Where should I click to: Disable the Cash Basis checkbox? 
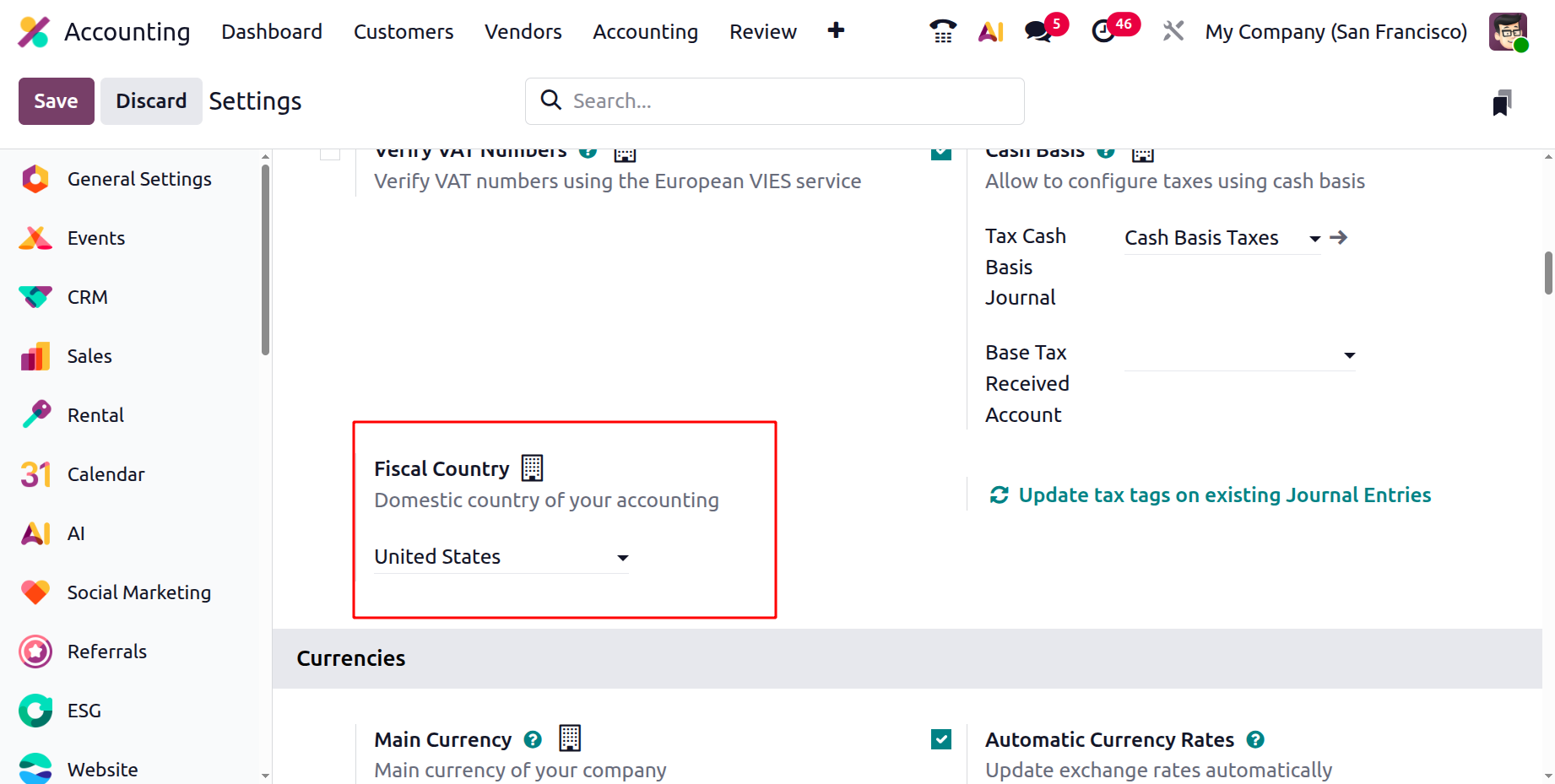(x=941, y=153)
